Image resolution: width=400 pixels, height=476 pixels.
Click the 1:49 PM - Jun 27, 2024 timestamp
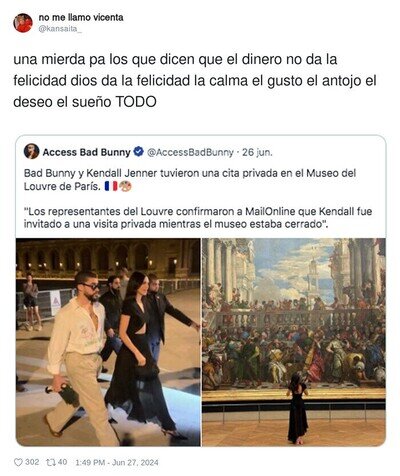click(x=117, y=463)
